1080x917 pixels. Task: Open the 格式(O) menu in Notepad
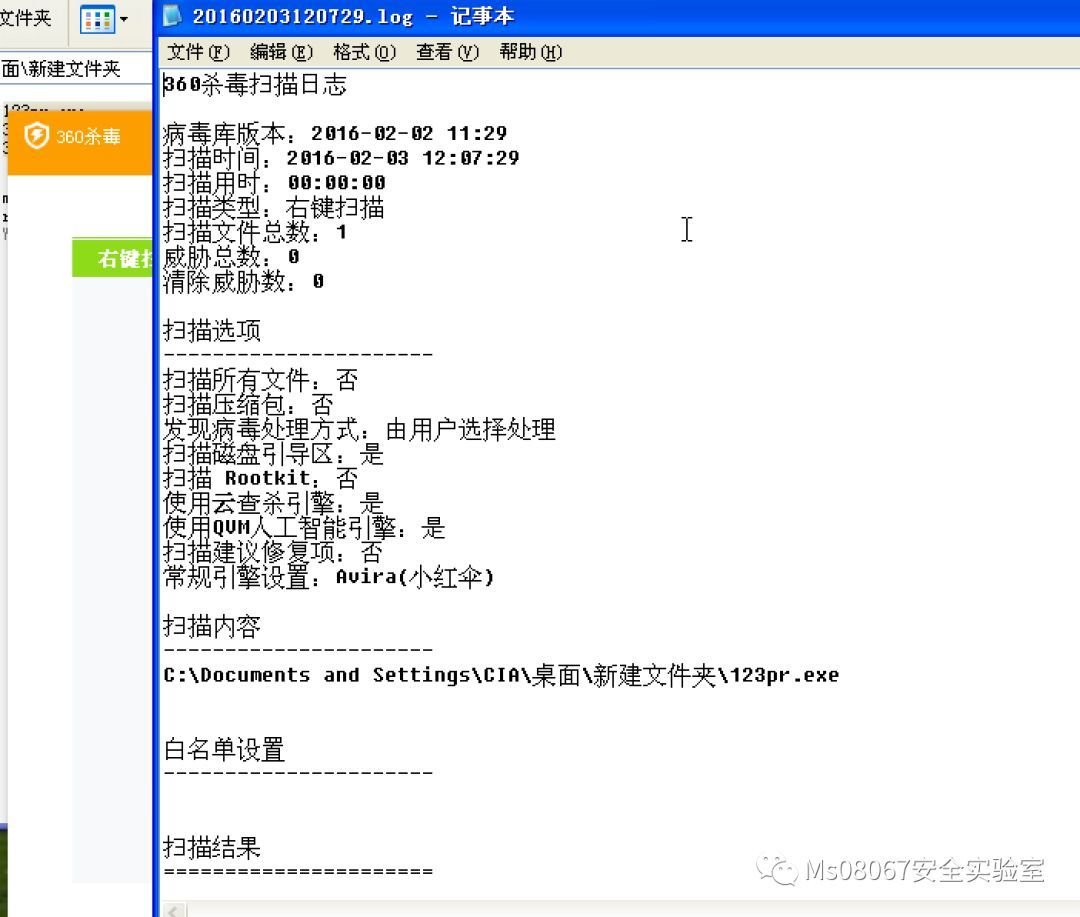tap(364, 52)
